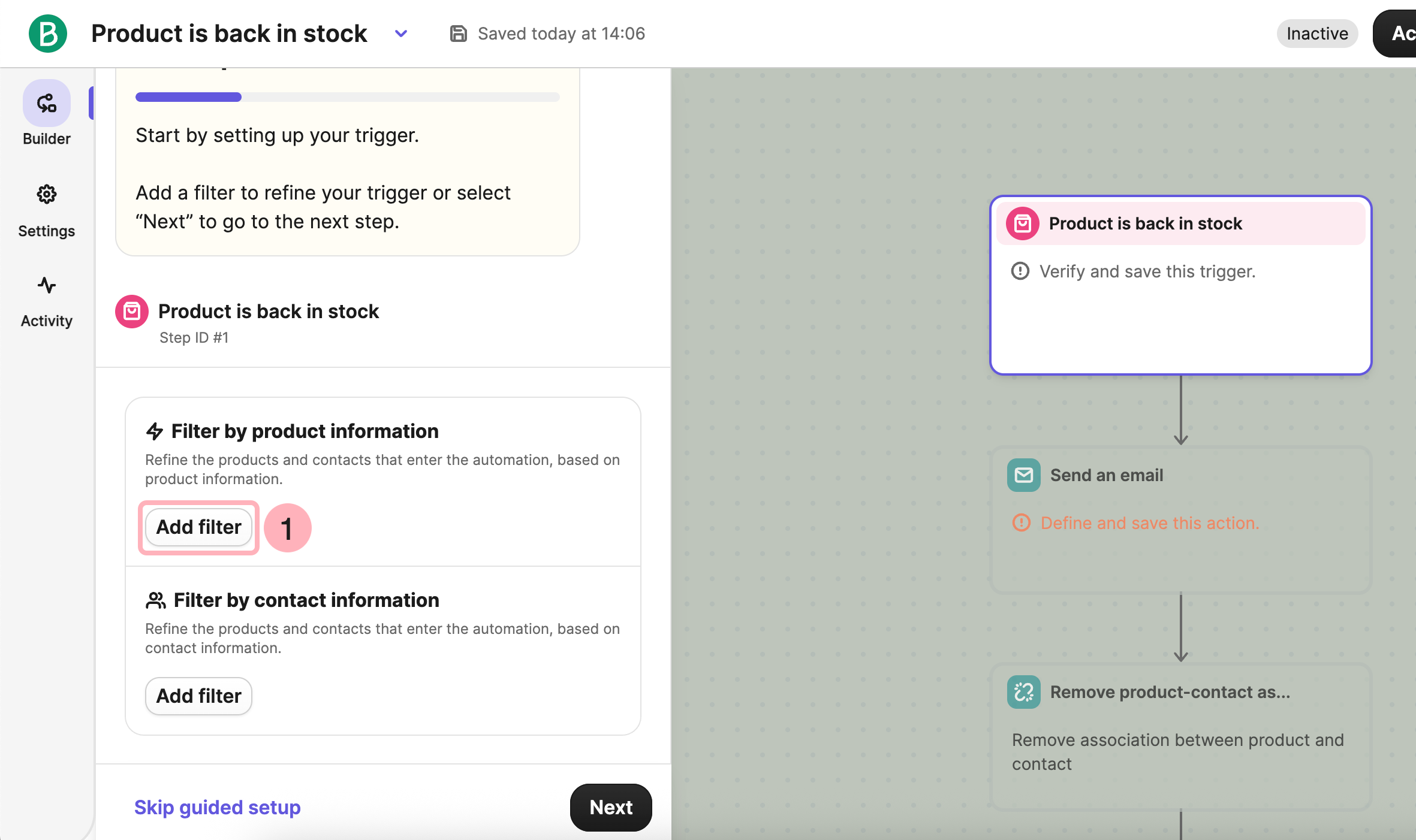
Task: Add filter for contact information
Action: [x=198, y=696]
